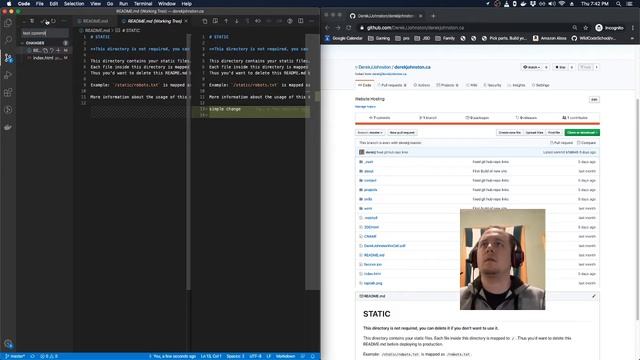
Task: Click the github.com address bar
Action: 465,28
